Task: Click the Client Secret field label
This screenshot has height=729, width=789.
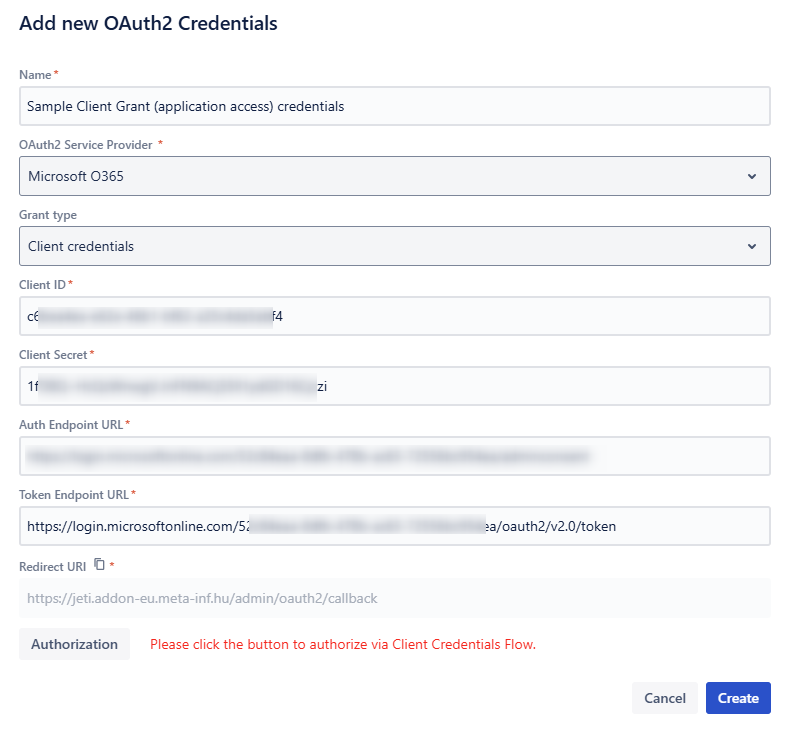Action: pos(53,355)
